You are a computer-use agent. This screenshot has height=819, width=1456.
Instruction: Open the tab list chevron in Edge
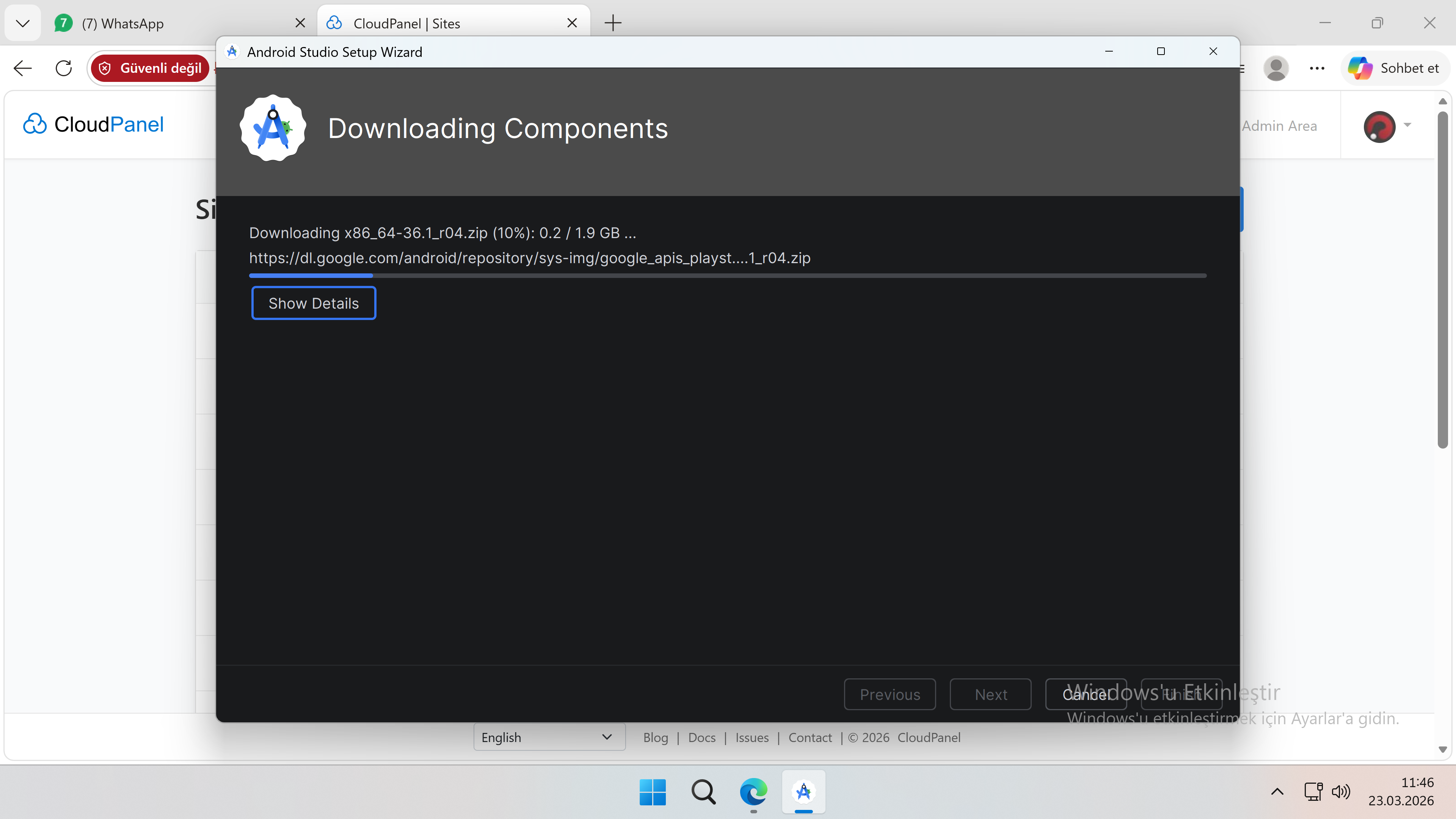coord(23,23)
